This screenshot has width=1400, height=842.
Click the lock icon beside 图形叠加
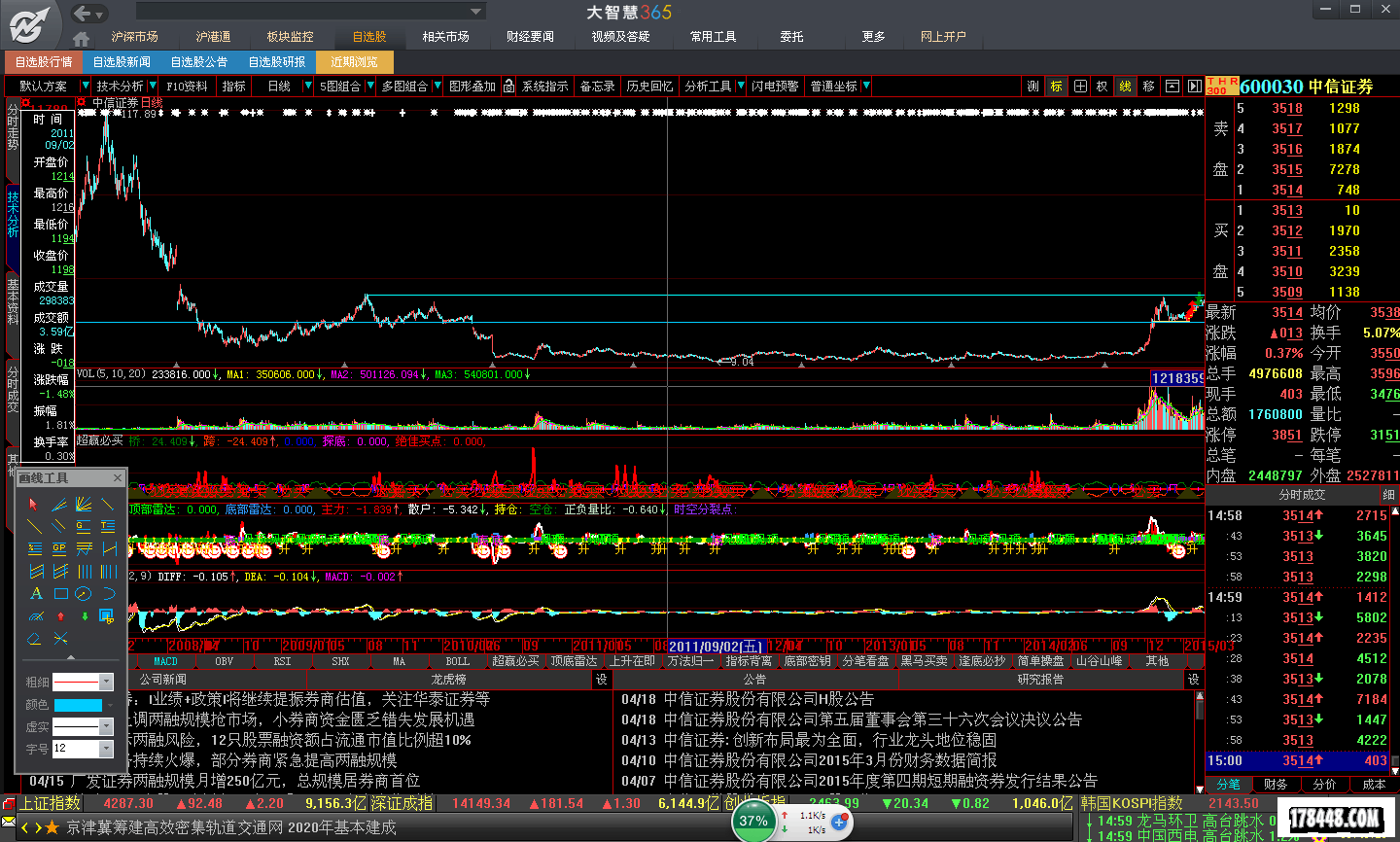508,87
